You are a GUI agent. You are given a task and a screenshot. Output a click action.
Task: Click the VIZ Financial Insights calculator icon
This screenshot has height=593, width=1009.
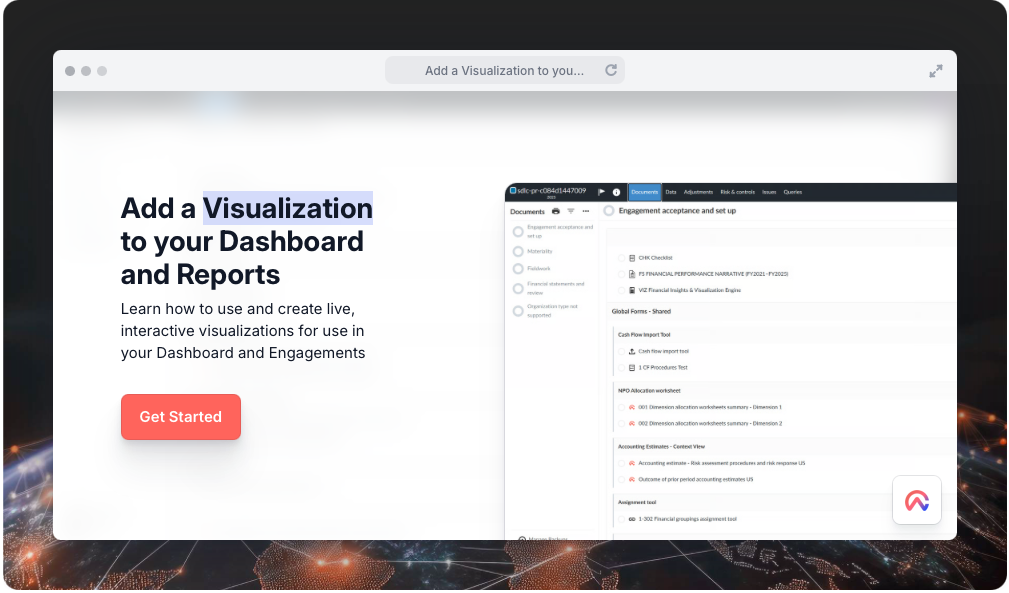[x=632, y=290]
